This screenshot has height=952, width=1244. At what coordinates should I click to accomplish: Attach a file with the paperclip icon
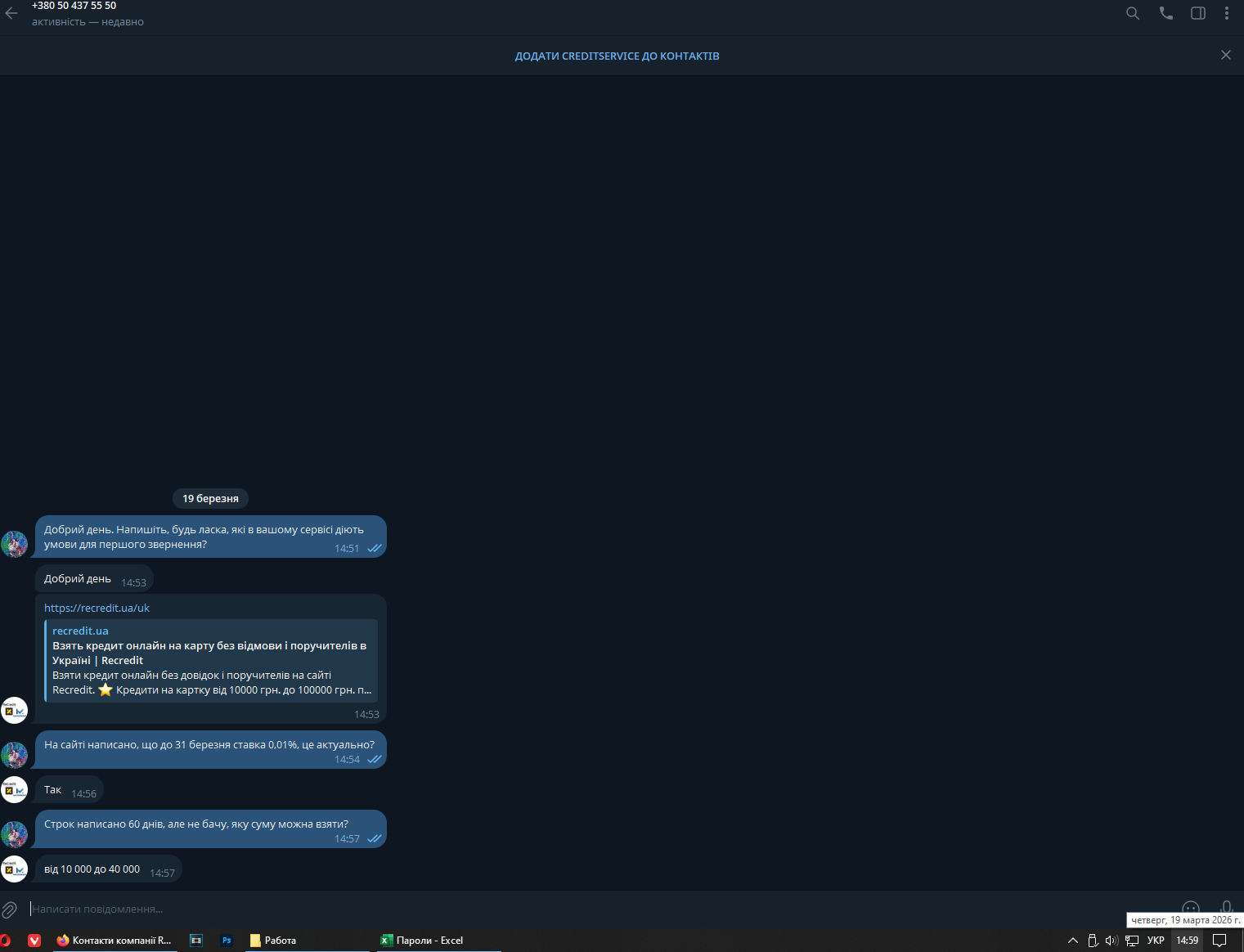(x=10, y=909)
